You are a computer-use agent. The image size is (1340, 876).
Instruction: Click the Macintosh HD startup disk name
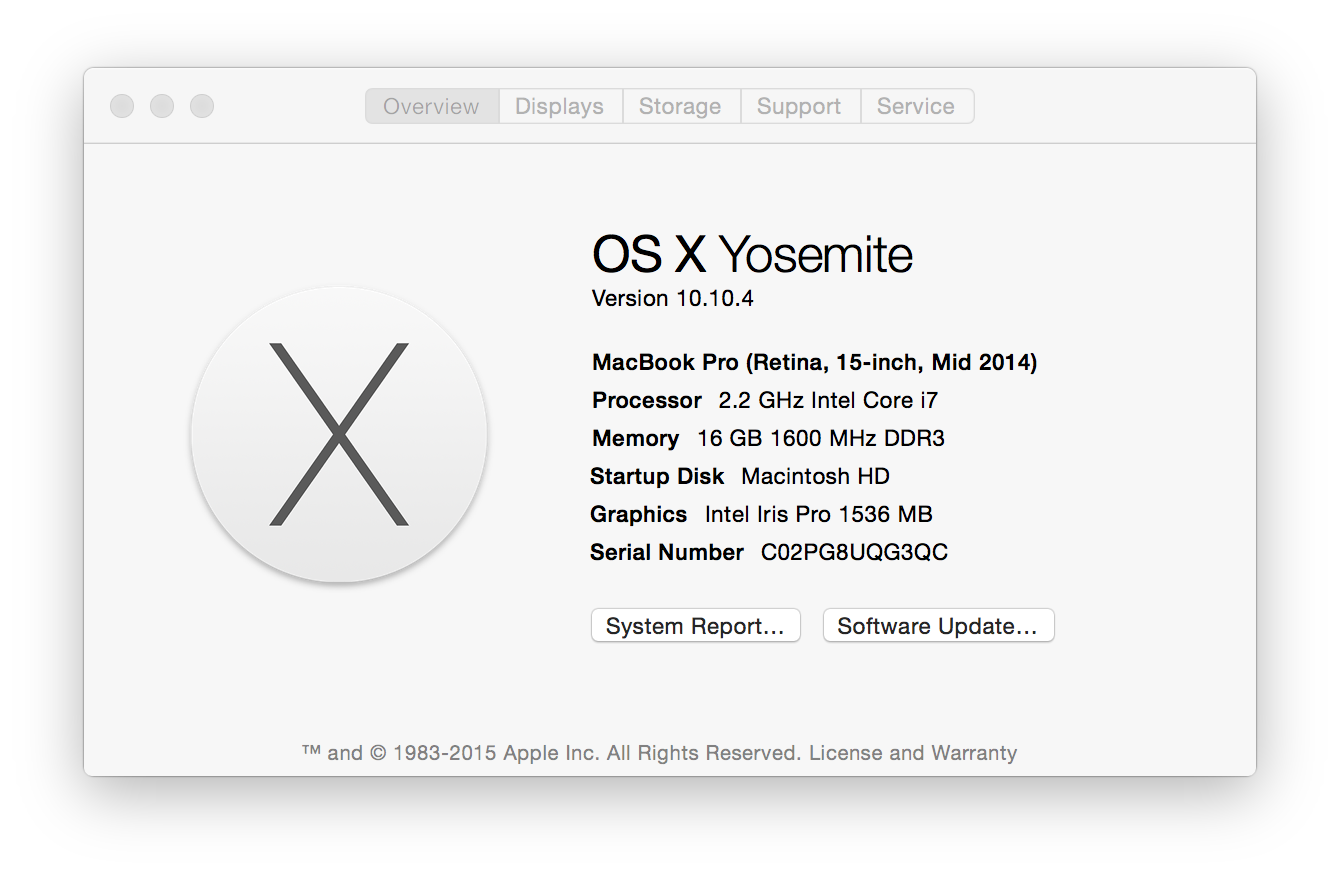pos(815,476)
